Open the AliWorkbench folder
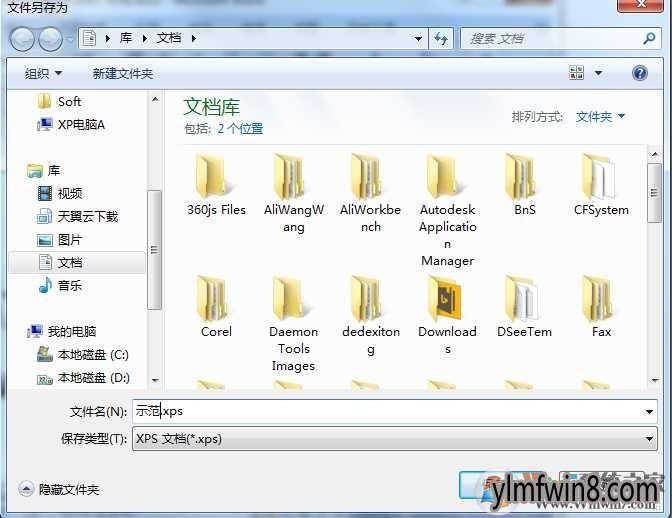 (x=370, y=193)
